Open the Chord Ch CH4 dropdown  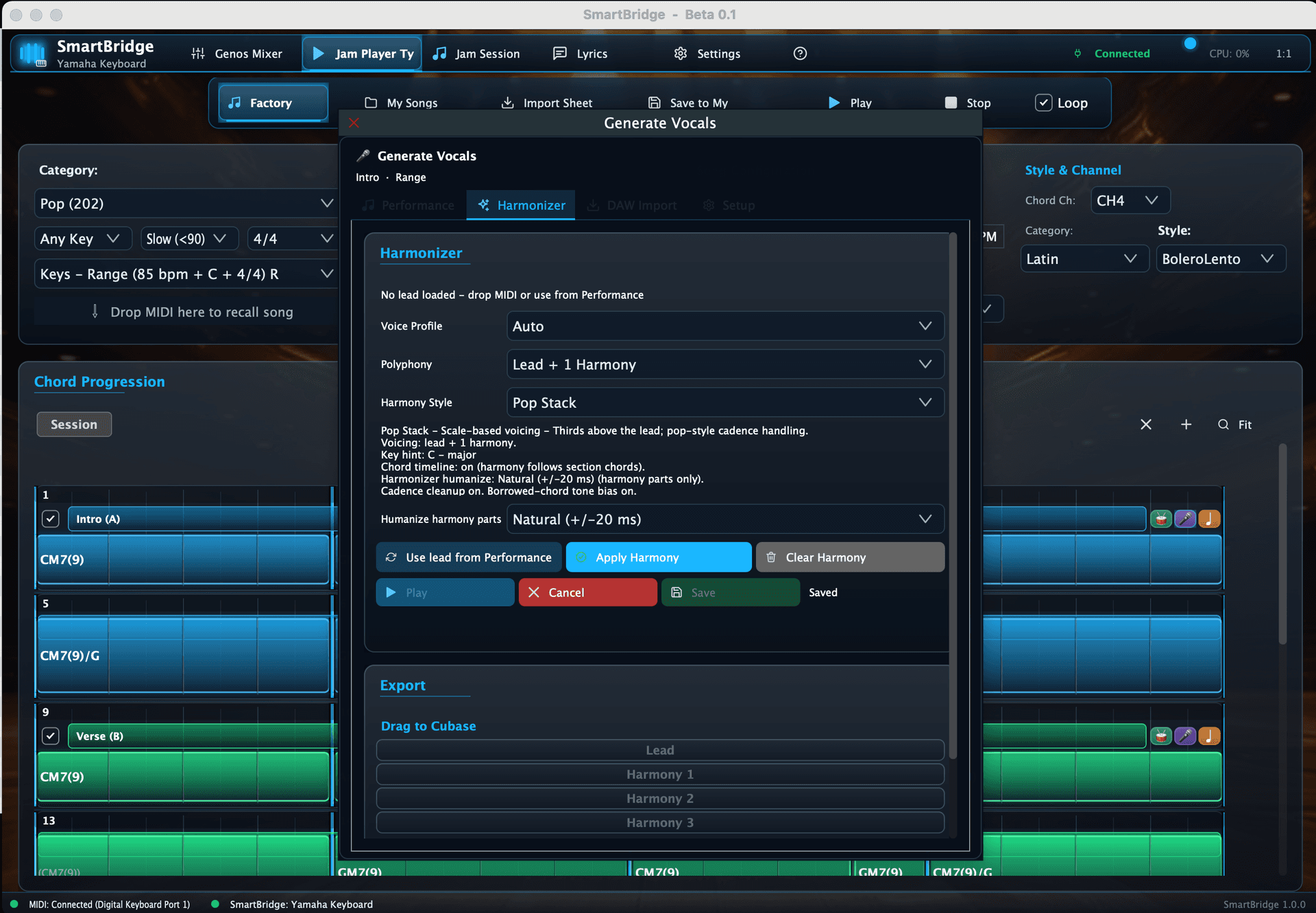click(1130, 200)
